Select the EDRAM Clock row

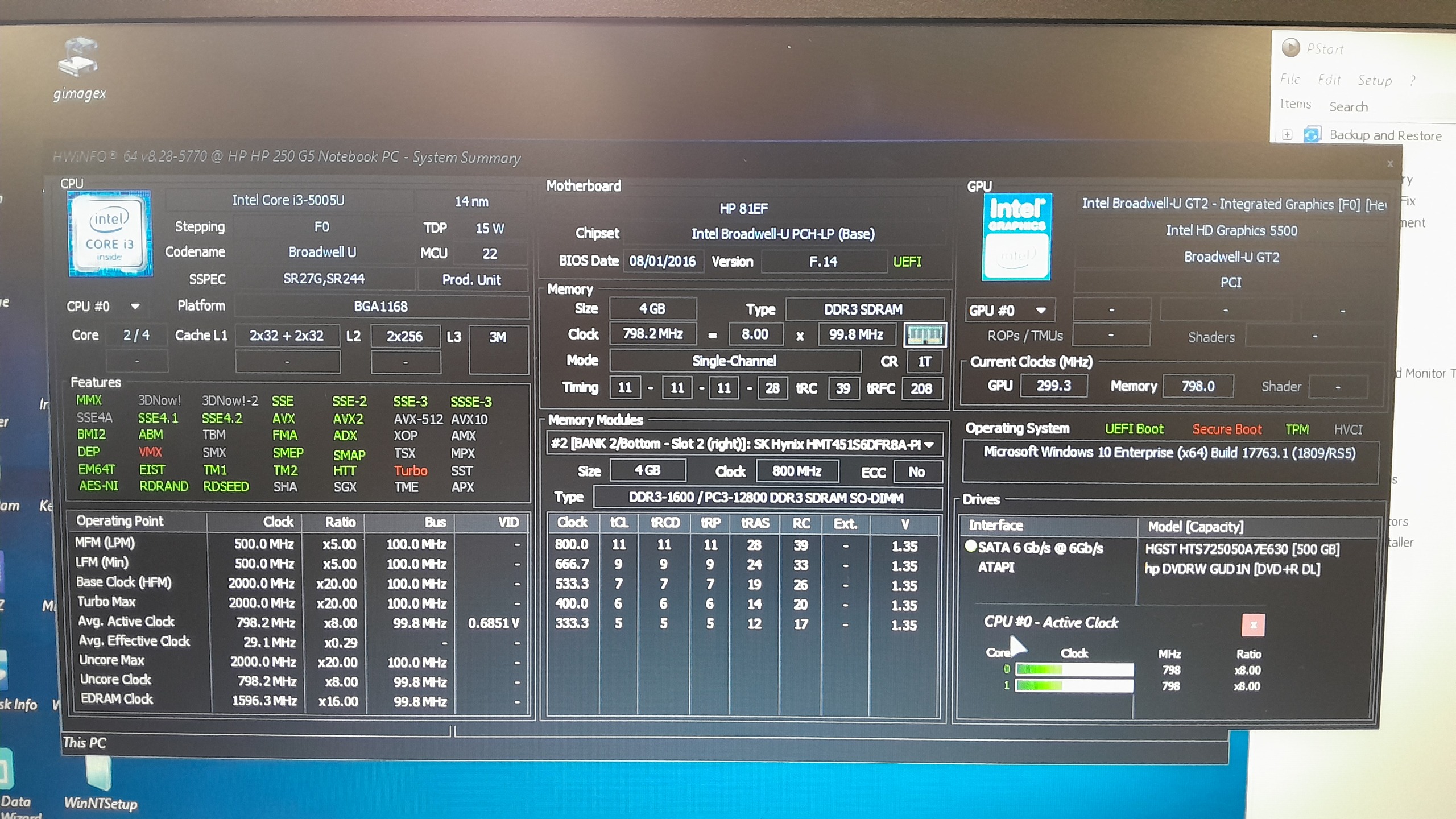pos(298,700)
